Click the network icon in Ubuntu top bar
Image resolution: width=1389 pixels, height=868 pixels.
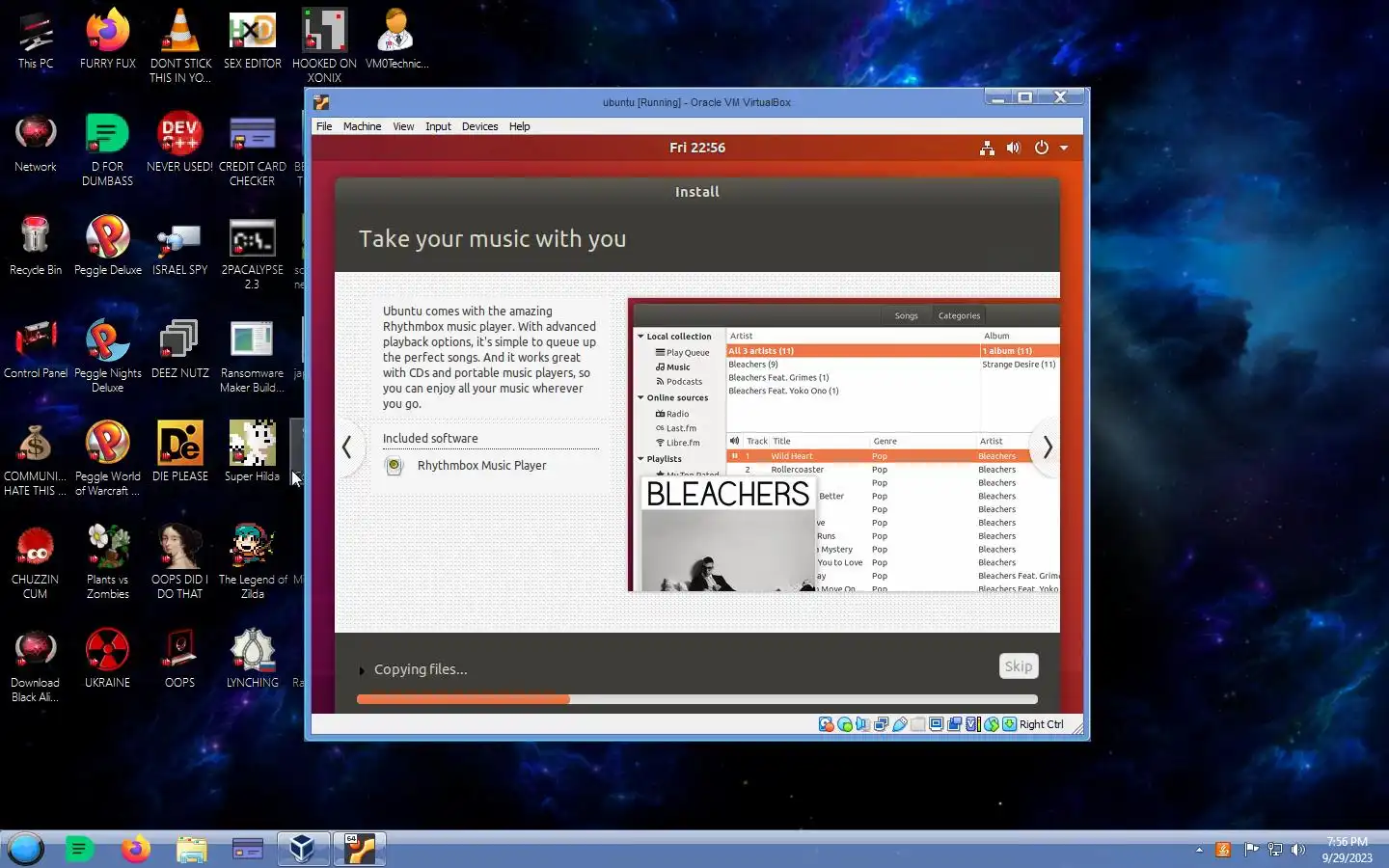click(x=987, y=148)
